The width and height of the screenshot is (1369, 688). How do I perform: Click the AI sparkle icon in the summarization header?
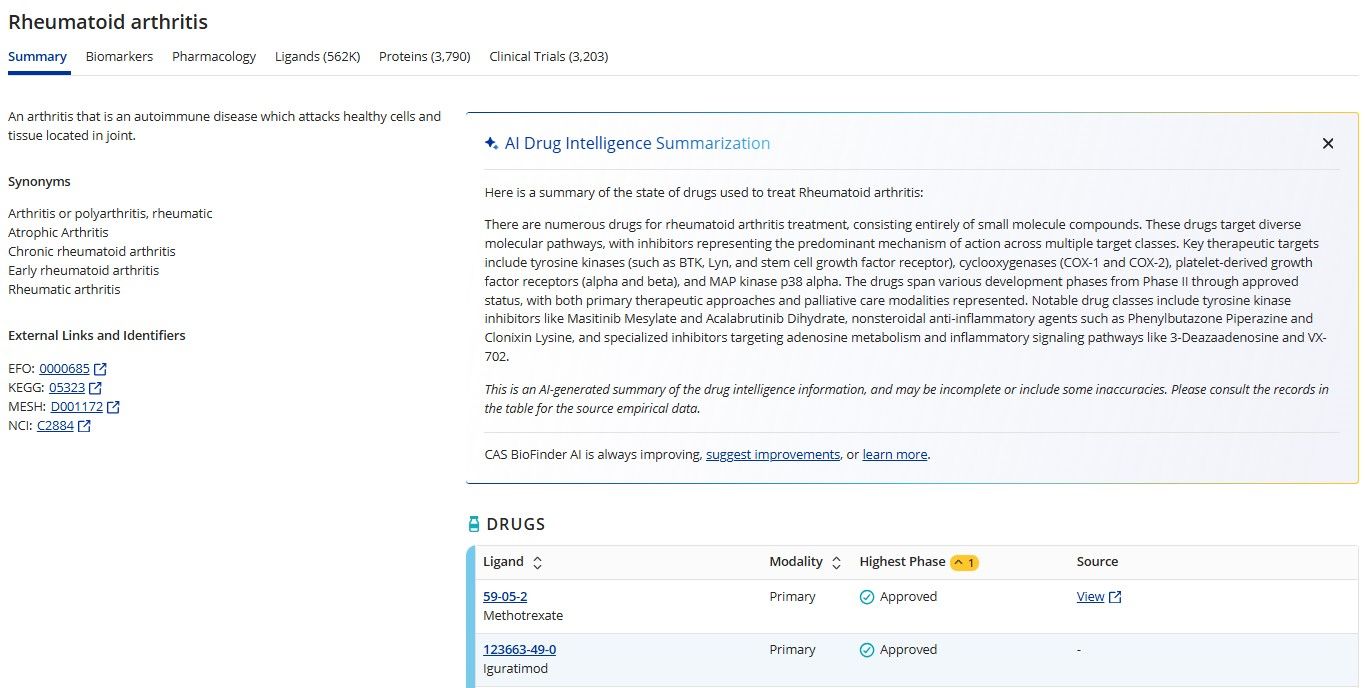click(491, 144)
